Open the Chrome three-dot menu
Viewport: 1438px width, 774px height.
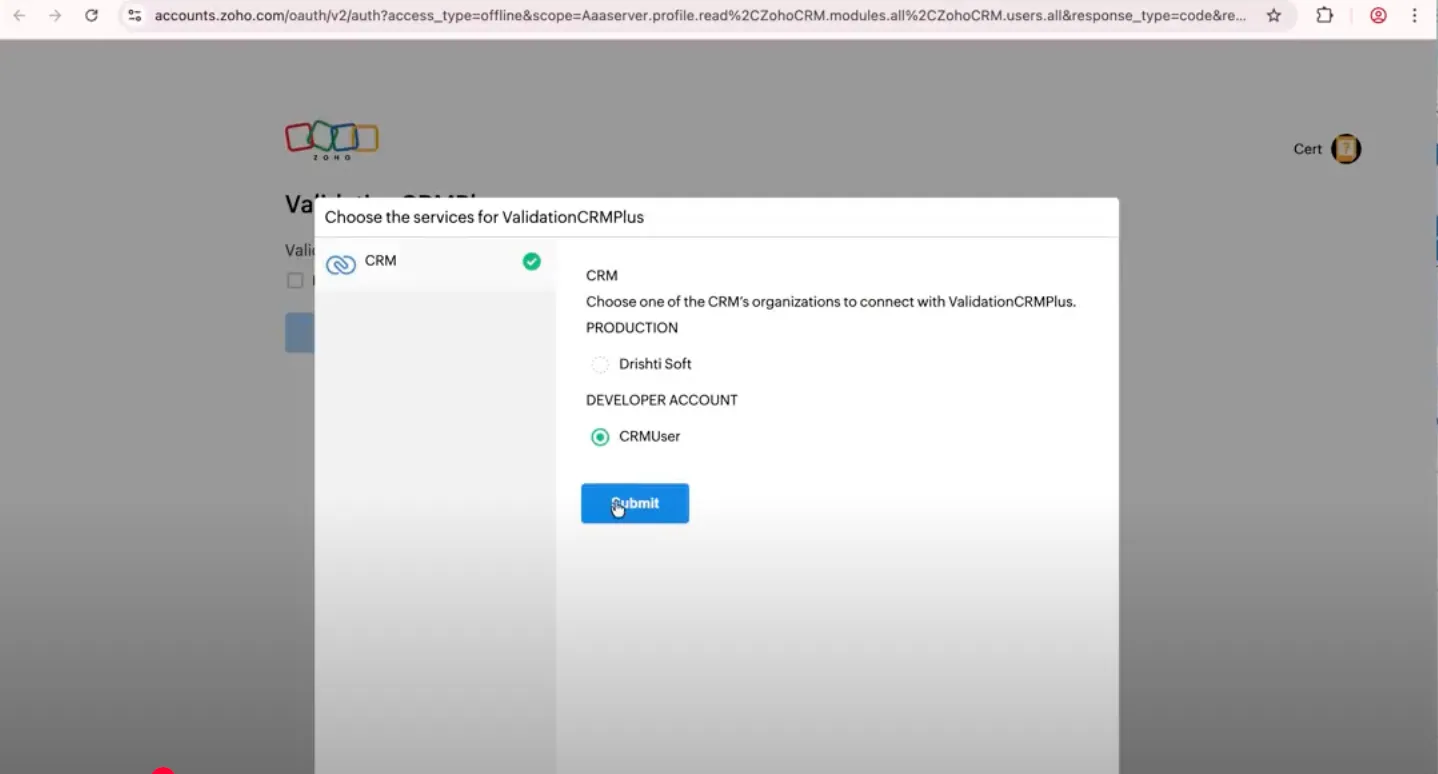1414,16
